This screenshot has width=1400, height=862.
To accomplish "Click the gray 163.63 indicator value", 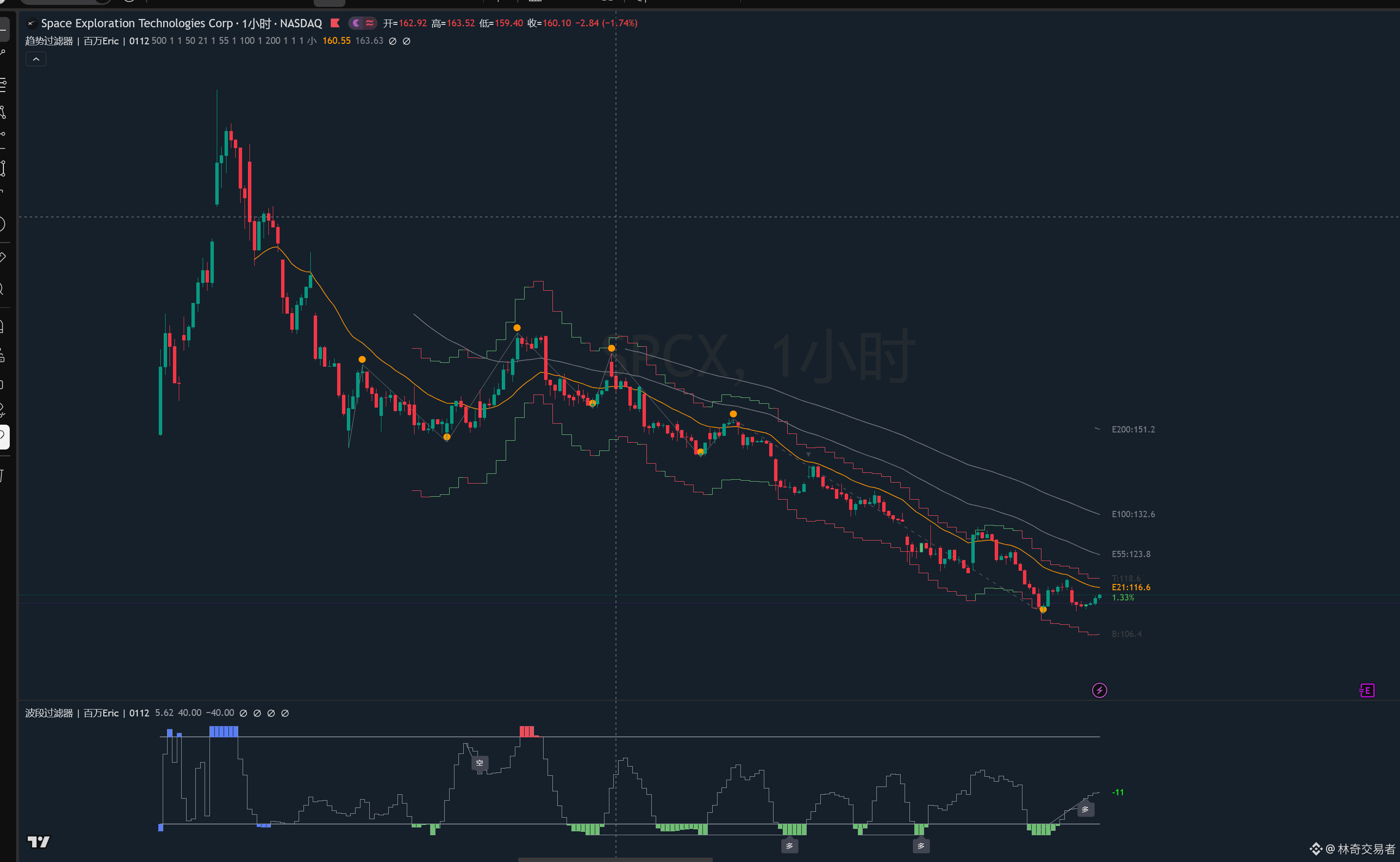I will [370, 41].
